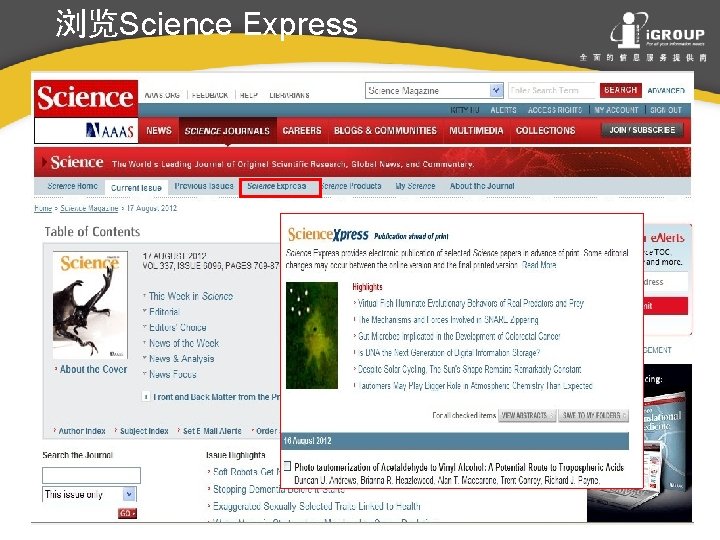The image size is (720, 540).
Task: Open the FEEDBACK link
Action: (x=210, y=95)
